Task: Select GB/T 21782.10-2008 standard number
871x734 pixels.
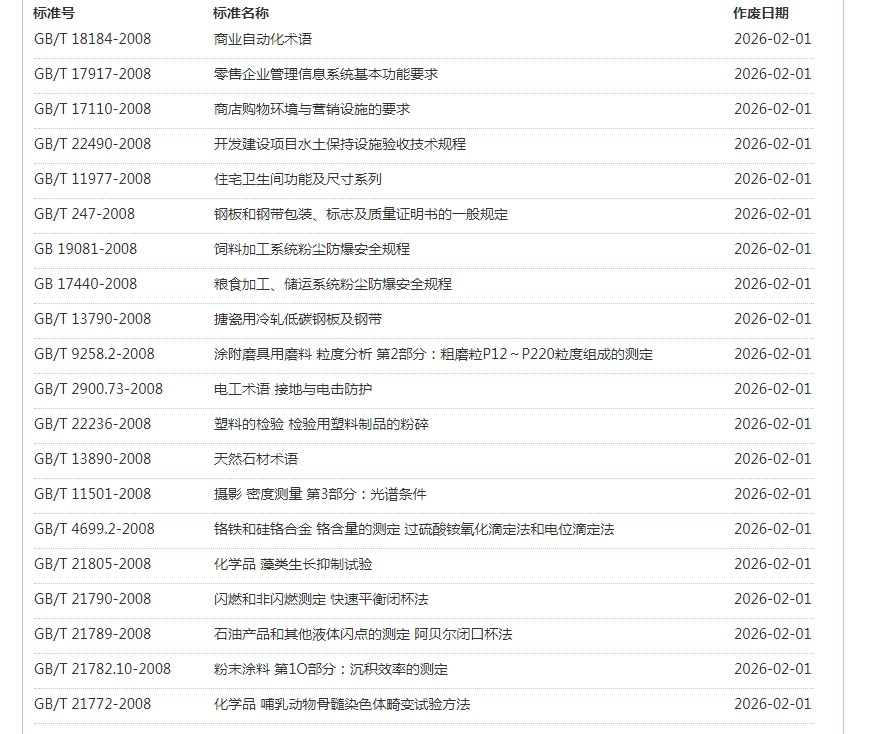Action: click(102, 669)
